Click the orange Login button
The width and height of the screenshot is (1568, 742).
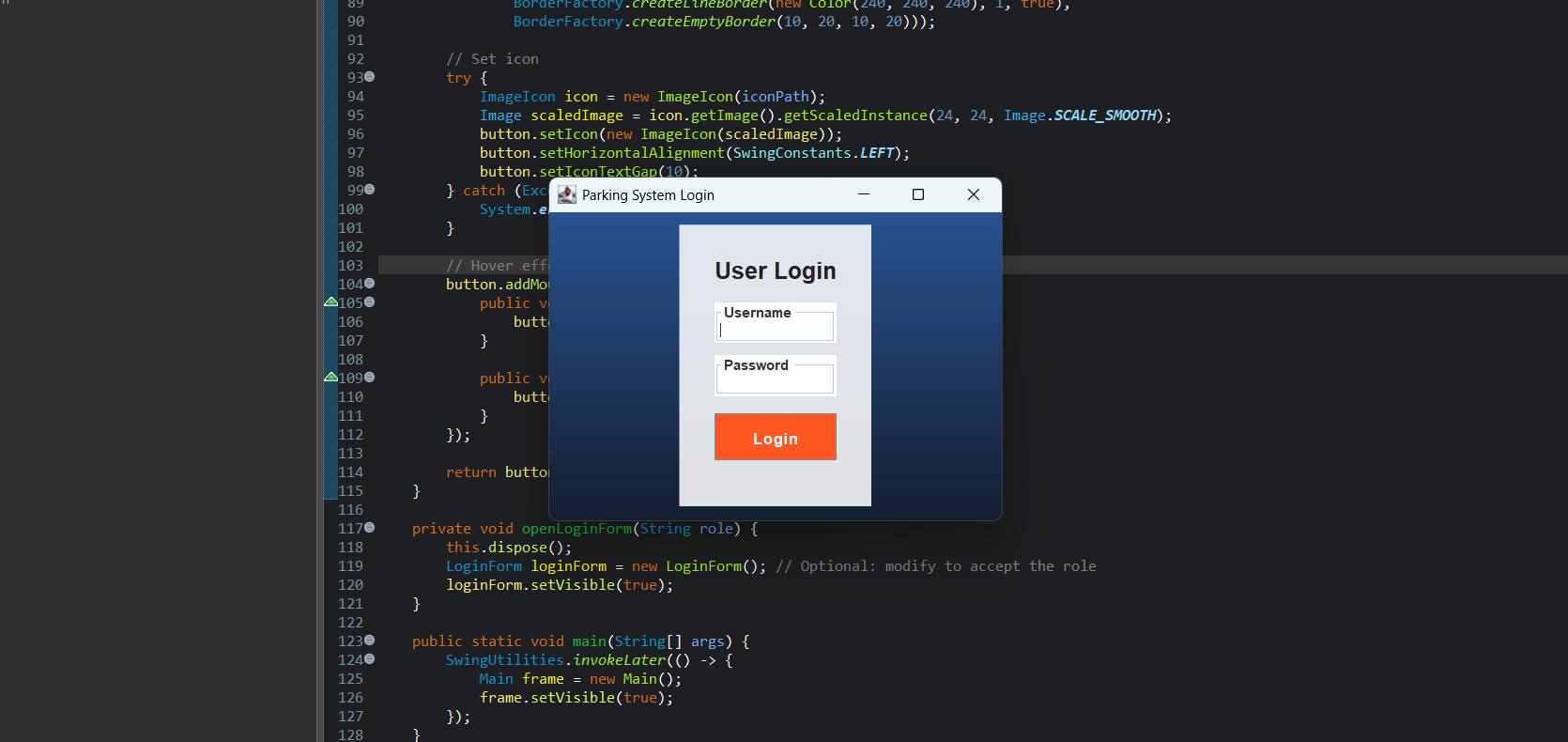tap(776, 438)
